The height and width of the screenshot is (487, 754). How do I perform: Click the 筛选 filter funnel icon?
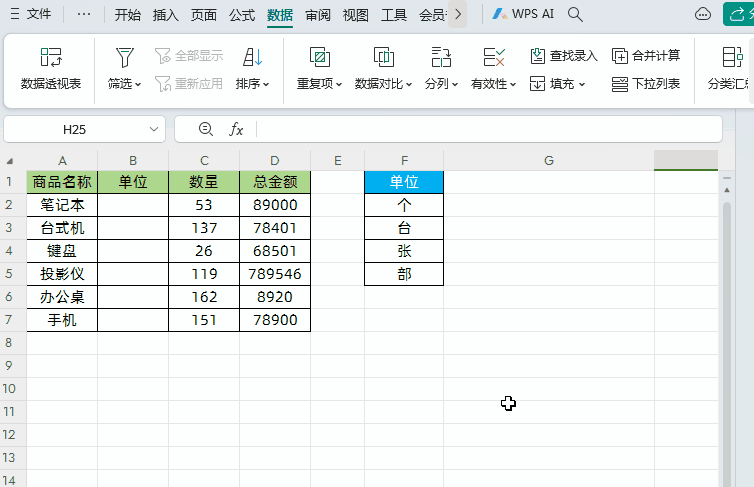pos(125,57)
